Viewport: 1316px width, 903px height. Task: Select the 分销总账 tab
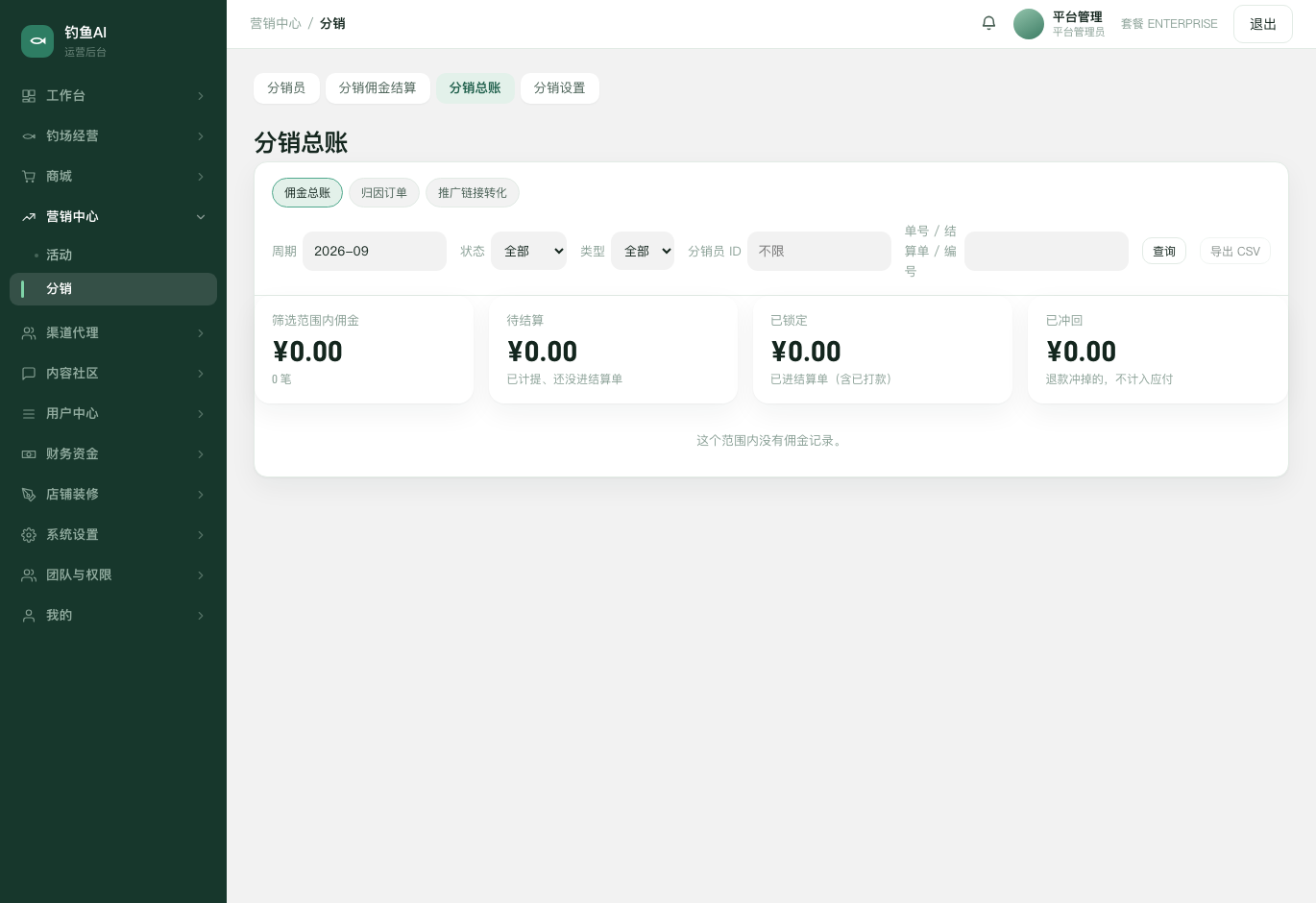pos(475,88)
